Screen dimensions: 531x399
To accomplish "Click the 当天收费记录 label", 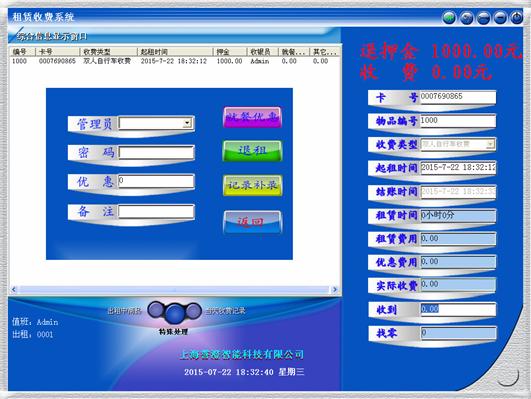I will 225,311.
